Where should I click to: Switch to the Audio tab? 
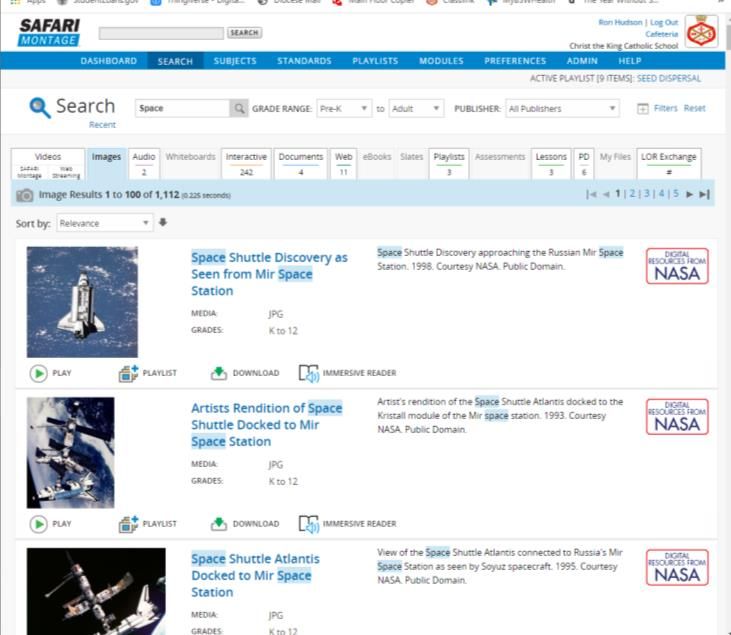[x=144, y=164]
